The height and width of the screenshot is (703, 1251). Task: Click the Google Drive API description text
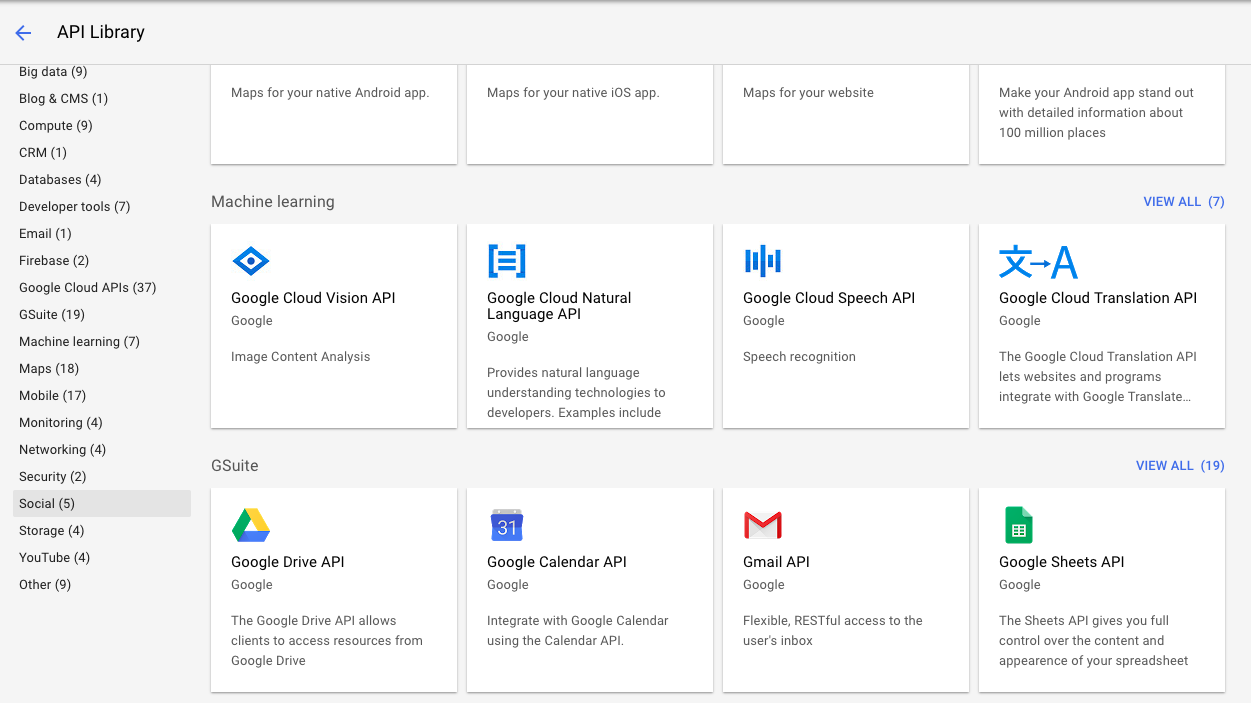click(327, 641)
